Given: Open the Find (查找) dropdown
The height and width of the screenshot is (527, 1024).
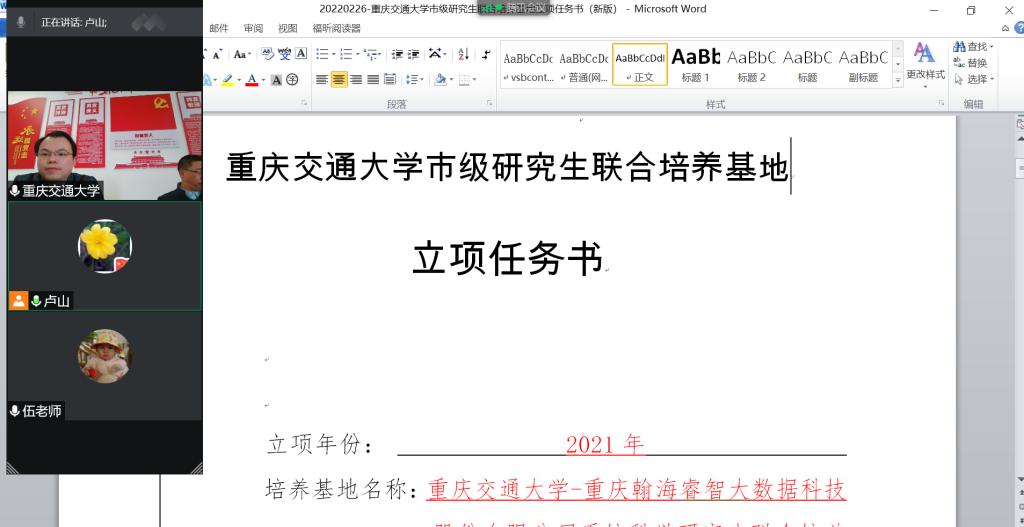Looking at the screenshot, I should (992, 47).
